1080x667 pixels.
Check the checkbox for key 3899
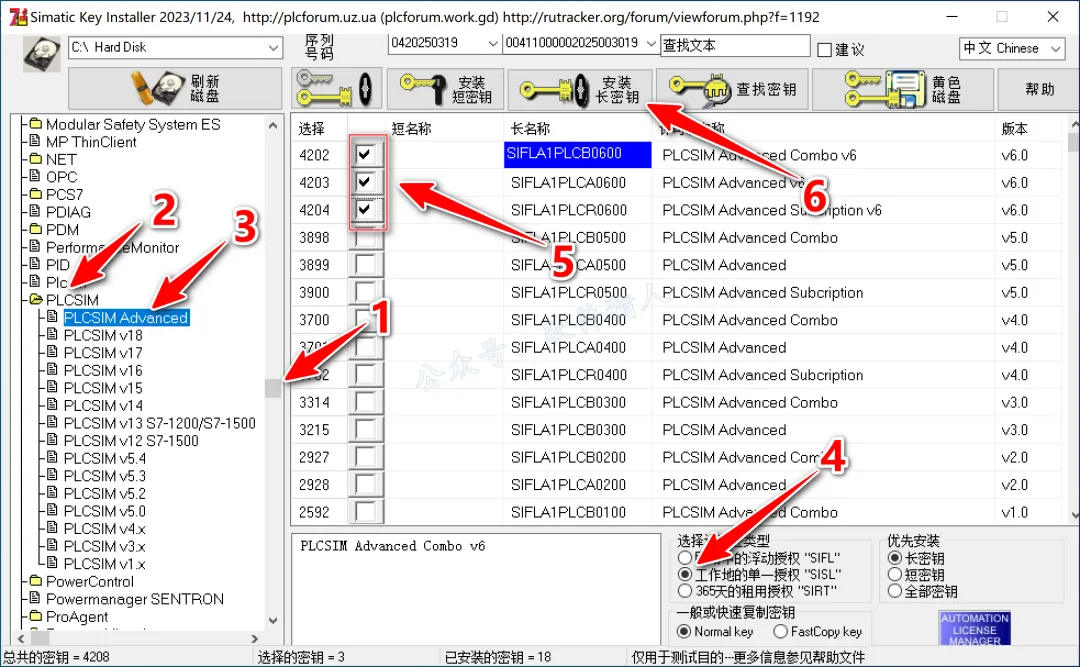pyautogui.click(x=365, y=265)
